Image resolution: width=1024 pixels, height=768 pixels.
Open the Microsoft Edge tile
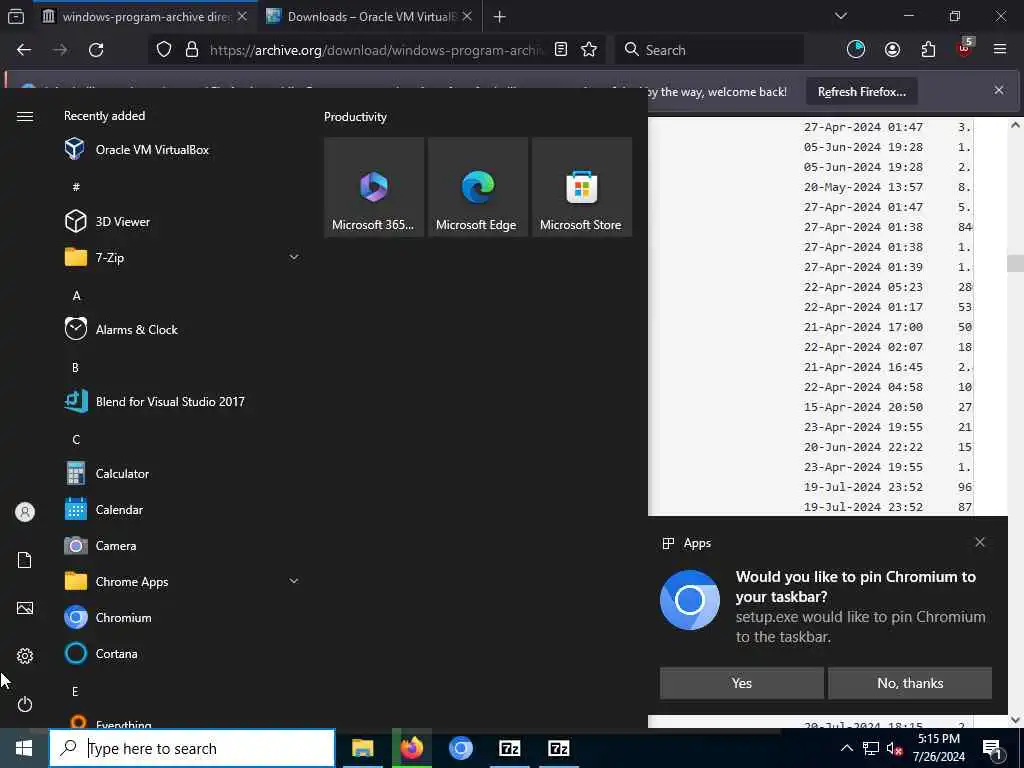coord(477,187)
